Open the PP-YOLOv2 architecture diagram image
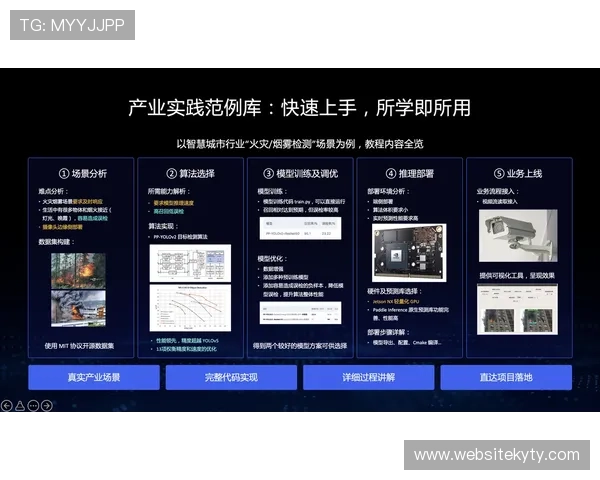This screenshot has width=600, height=480. pyautogui.click(x=190, y=263)
